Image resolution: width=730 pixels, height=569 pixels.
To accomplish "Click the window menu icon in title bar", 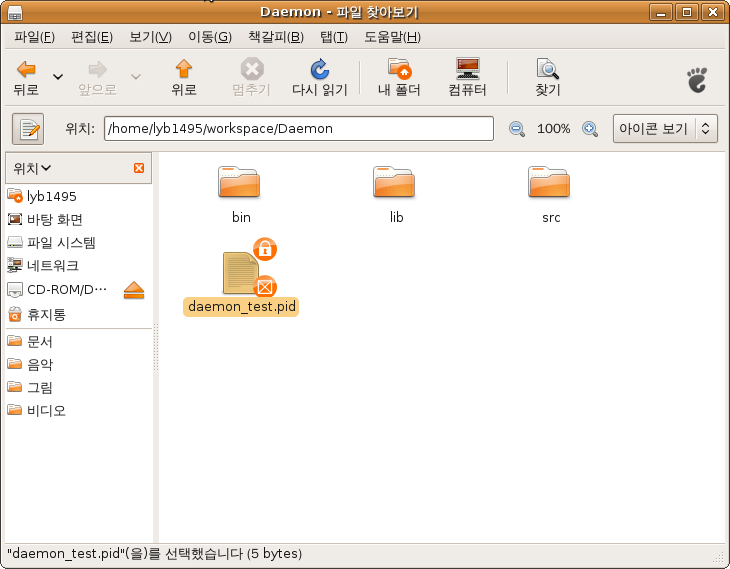I will (x=15, y=13).
